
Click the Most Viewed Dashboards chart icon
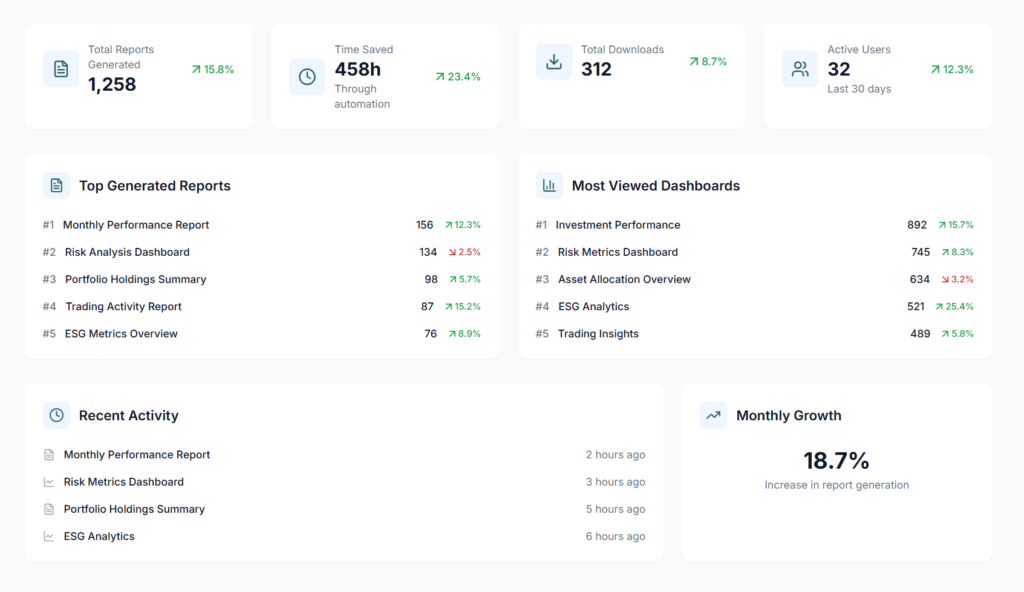pyautogui.click(x=549, y=186)
